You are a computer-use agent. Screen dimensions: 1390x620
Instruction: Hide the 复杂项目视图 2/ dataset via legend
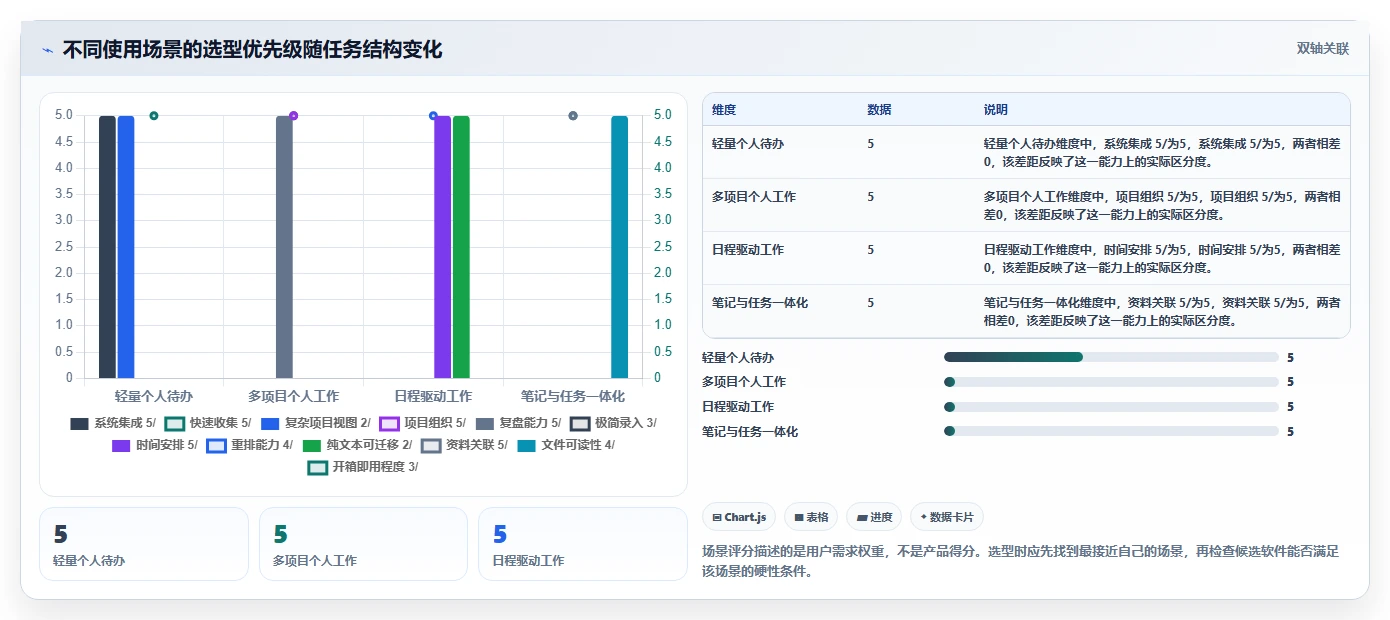point(315,423)
